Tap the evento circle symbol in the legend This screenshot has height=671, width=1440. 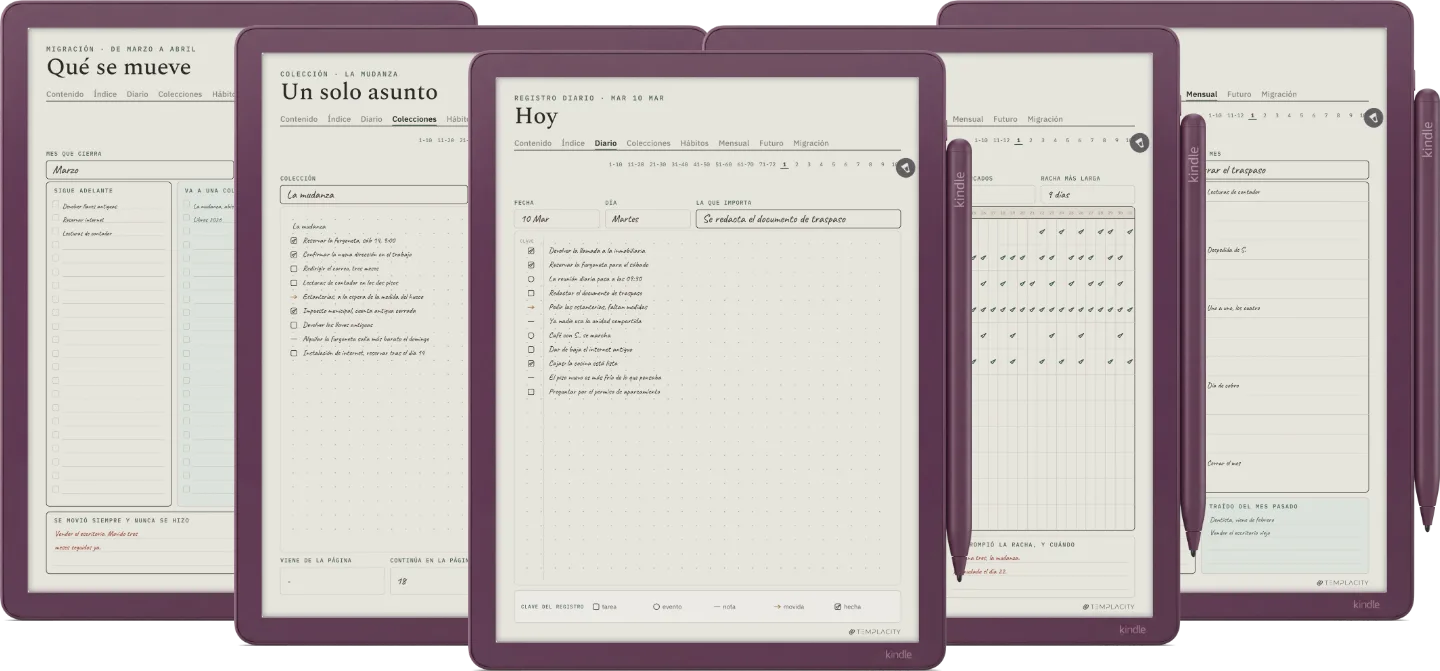pos(656,607)
